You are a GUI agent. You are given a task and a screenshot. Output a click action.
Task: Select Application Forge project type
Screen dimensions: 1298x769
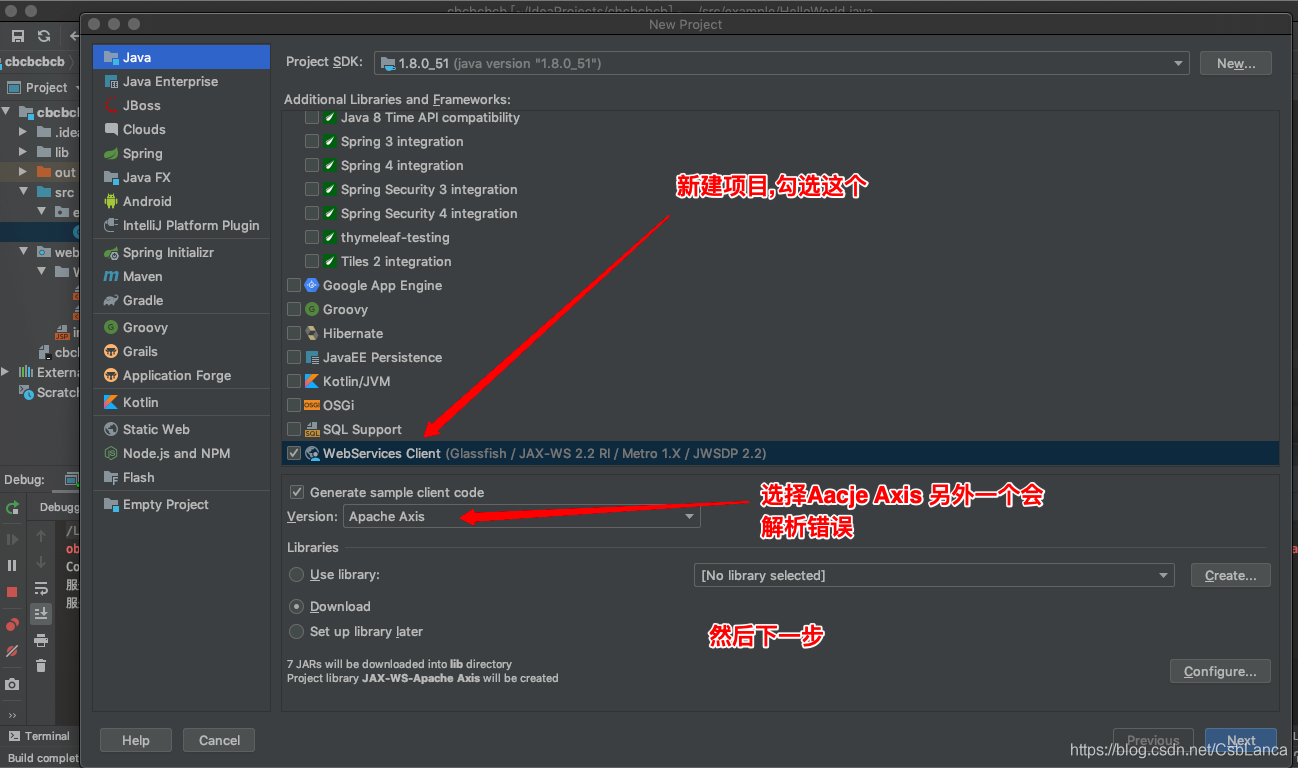[x=181, y=375]
